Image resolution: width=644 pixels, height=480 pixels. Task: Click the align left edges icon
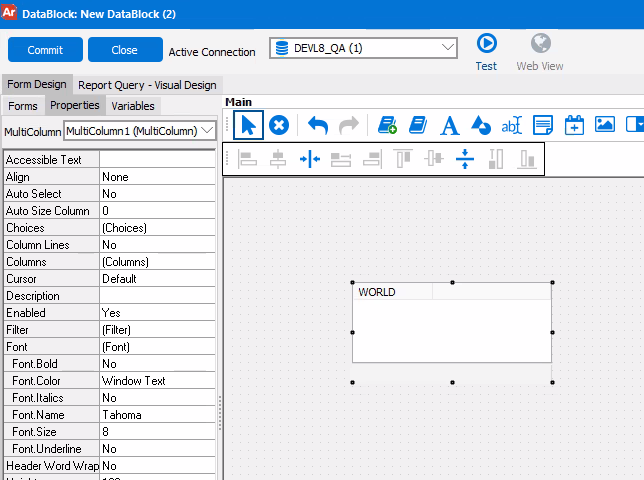pyautogui.click(x=247, y=159)
